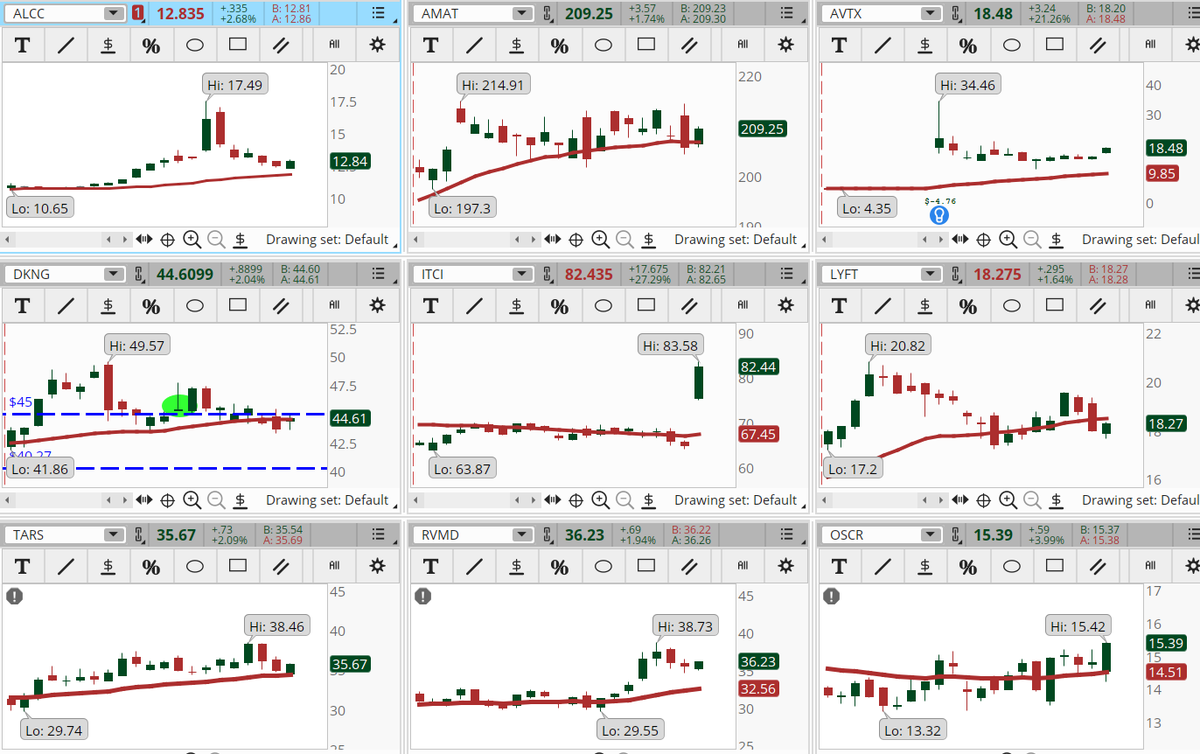This screenshot has height=754, width=1200.
Task: Click the All button in ALCC toolbar
Action: tap(334, 45)
